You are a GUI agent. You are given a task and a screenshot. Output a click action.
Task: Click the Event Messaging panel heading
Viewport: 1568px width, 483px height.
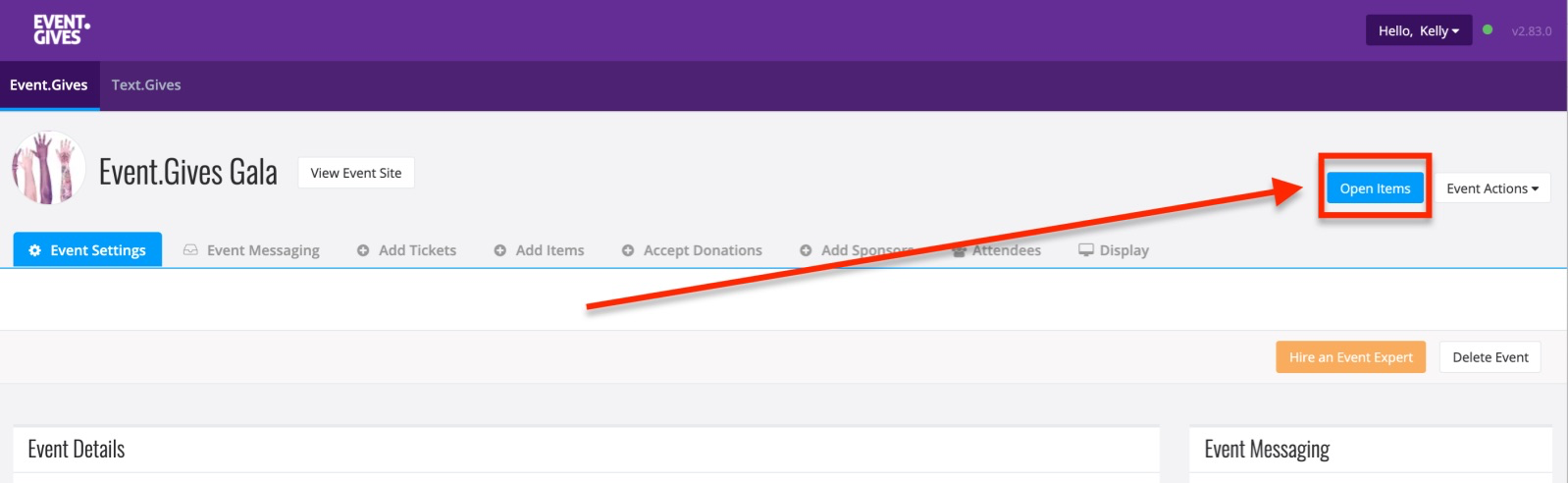point(1267,450)
